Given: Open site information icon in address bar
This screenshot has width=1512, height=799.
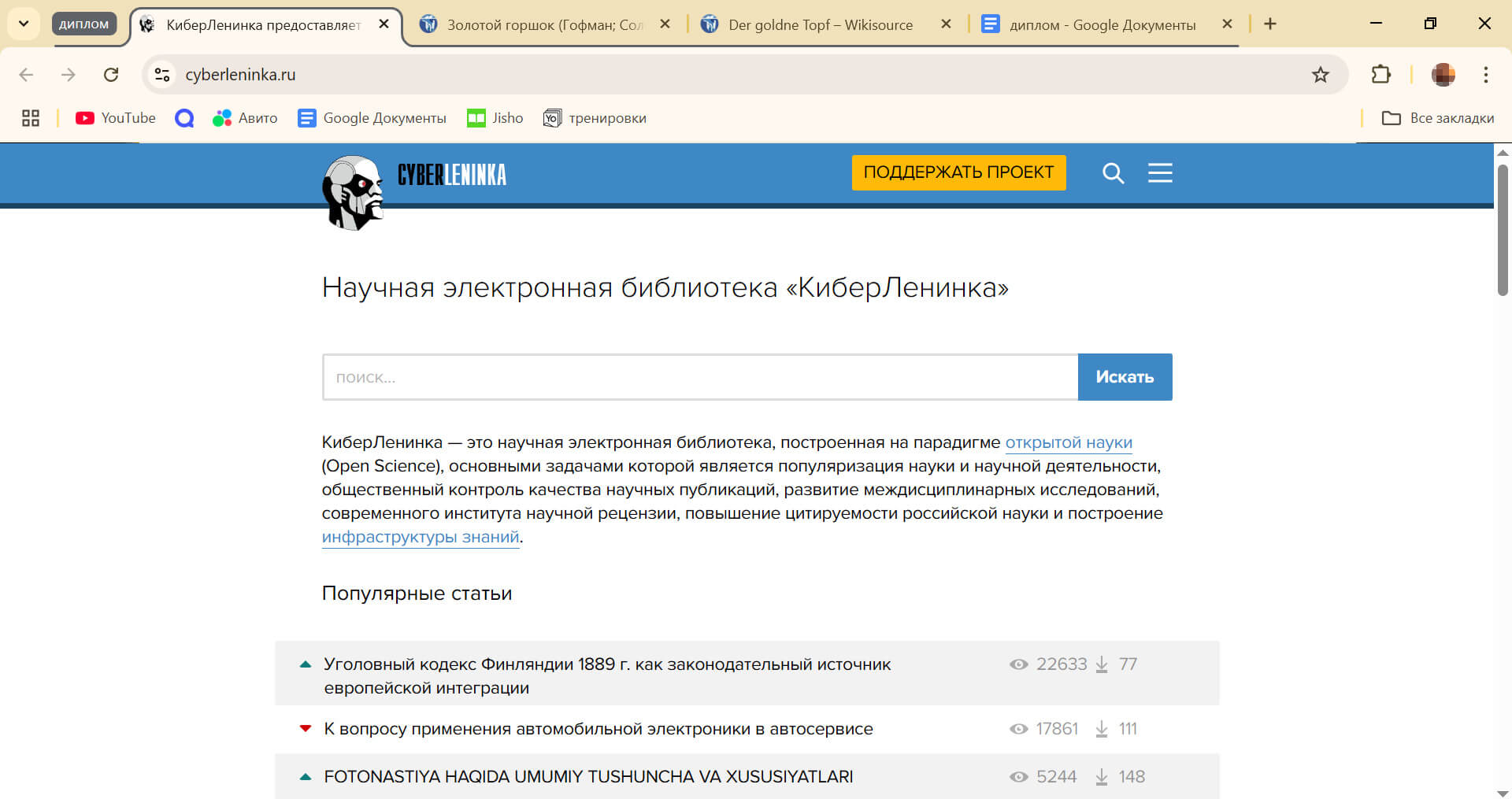Looking at the screenshot, I should coord(162,75).
